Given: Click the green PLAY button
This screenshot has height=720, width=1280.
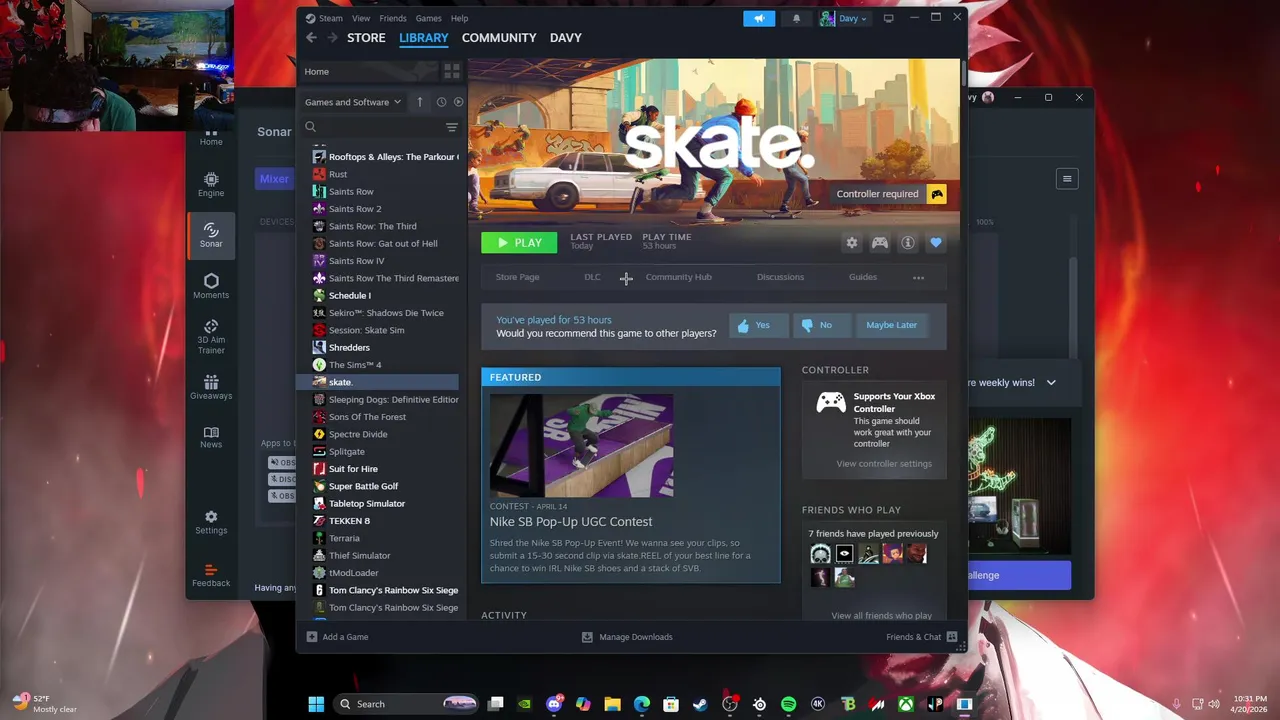Looking at the screenshot, I should click(x=519, y=243).
